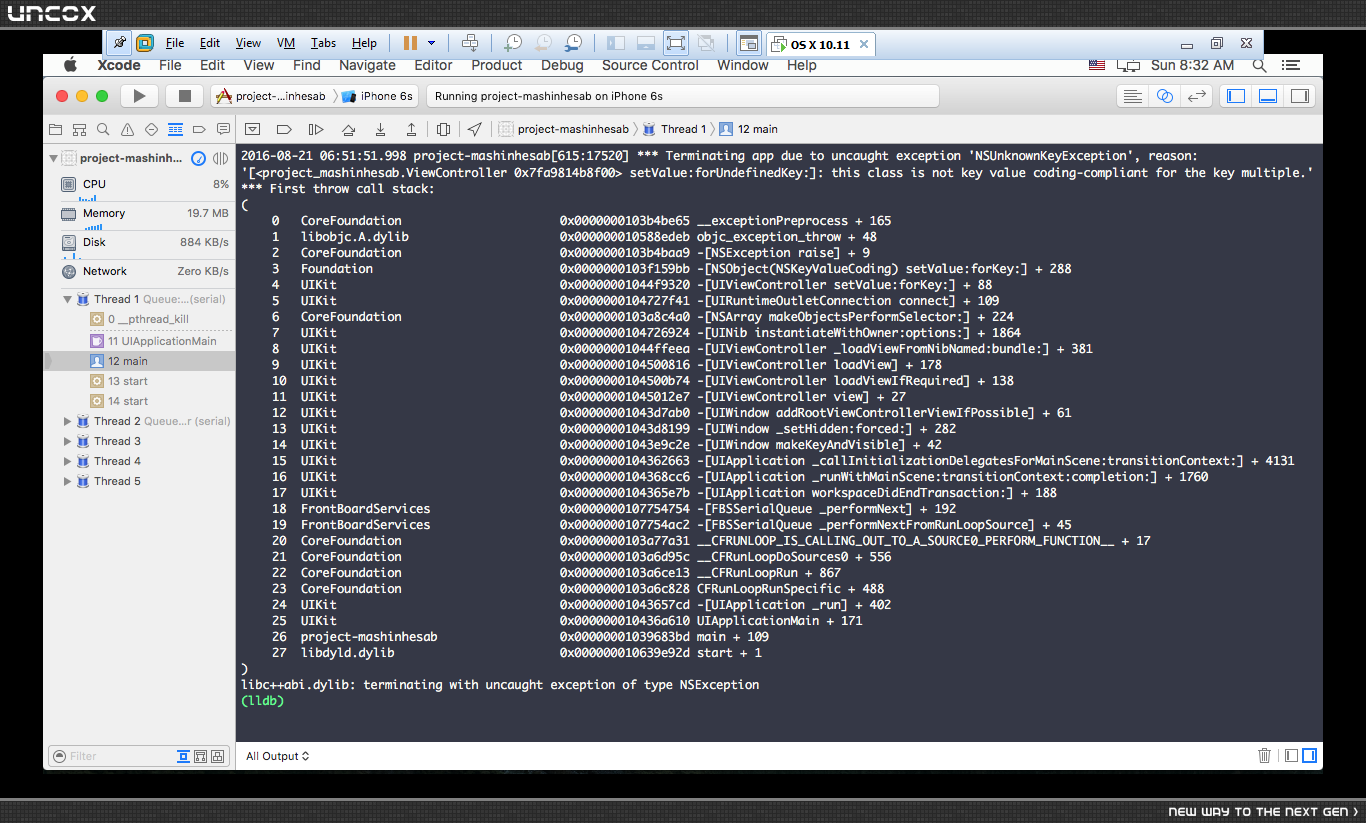Change the process view options icon beside the project name
Screen dimensions: 1366x823
coord(221,158)
